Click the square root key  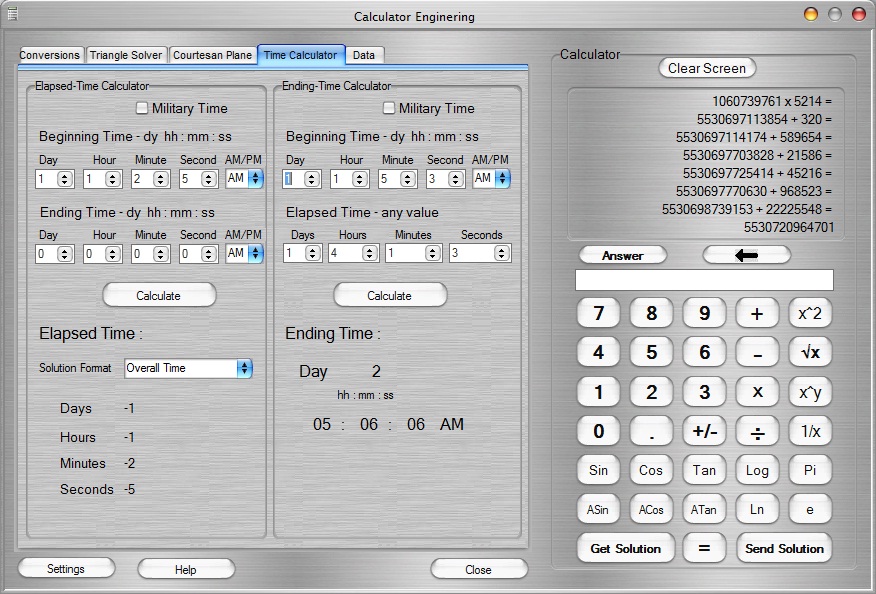coord(810,353)
